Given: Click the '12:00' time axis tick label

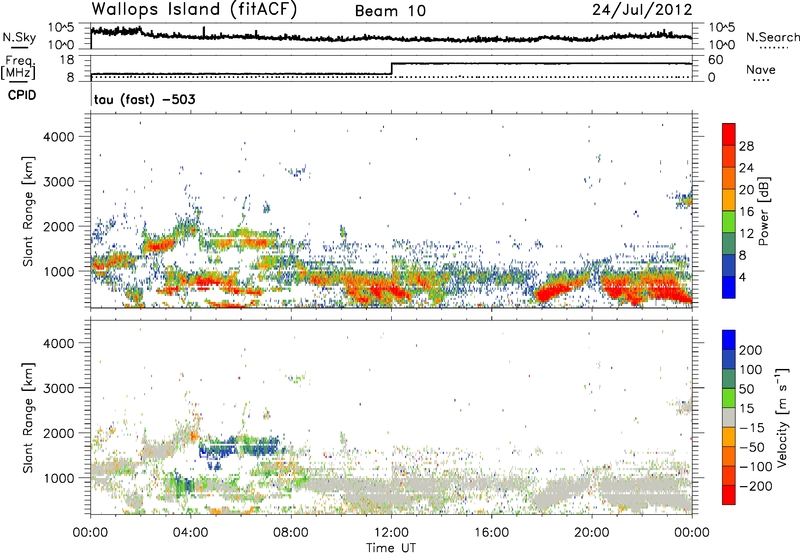Looking at the screenshot, I should [391, 533].
